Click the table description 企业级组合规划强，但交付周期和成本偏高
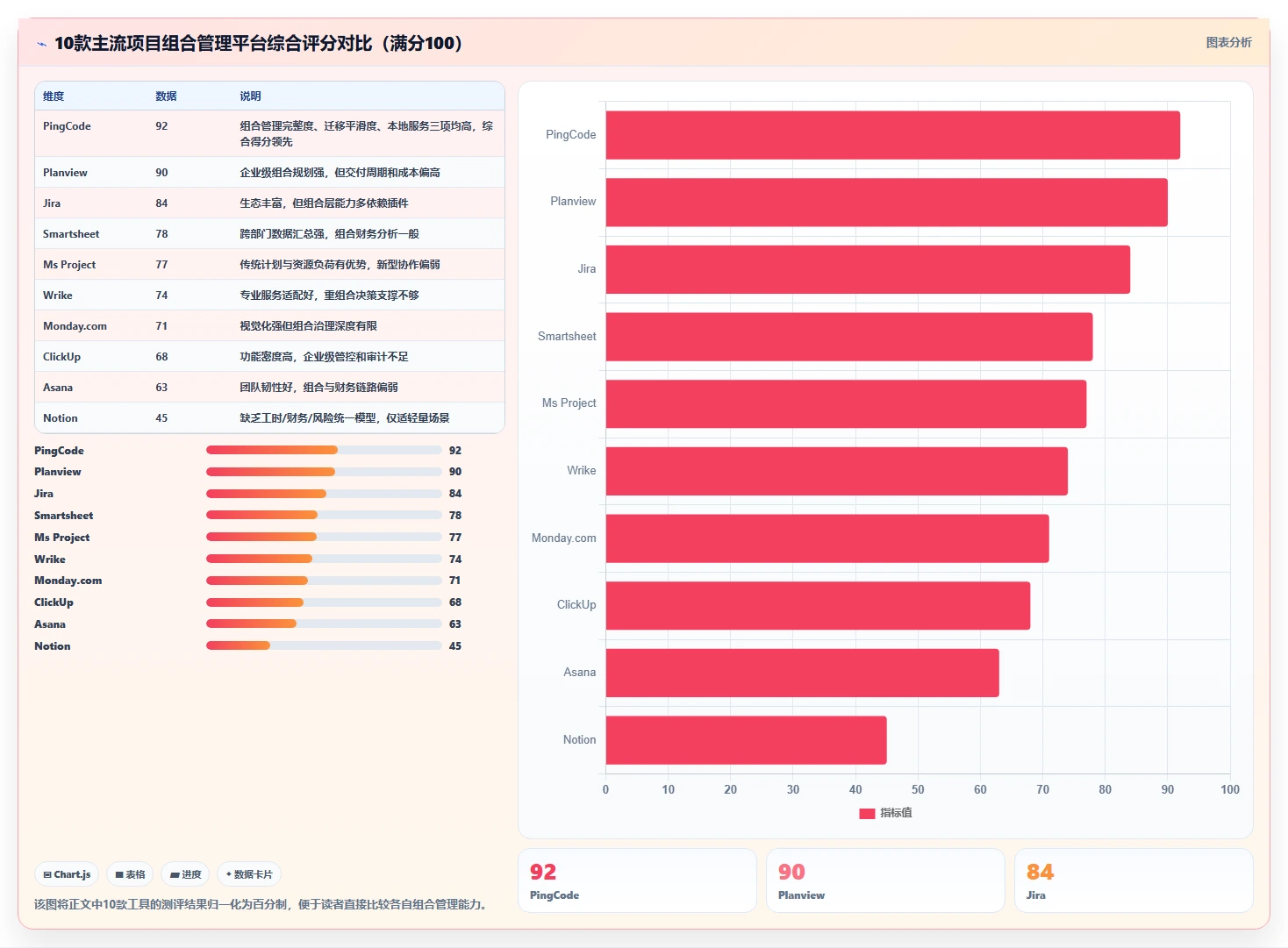The height and width of the screenshot is (948, 1288). (x=340, y=173)
